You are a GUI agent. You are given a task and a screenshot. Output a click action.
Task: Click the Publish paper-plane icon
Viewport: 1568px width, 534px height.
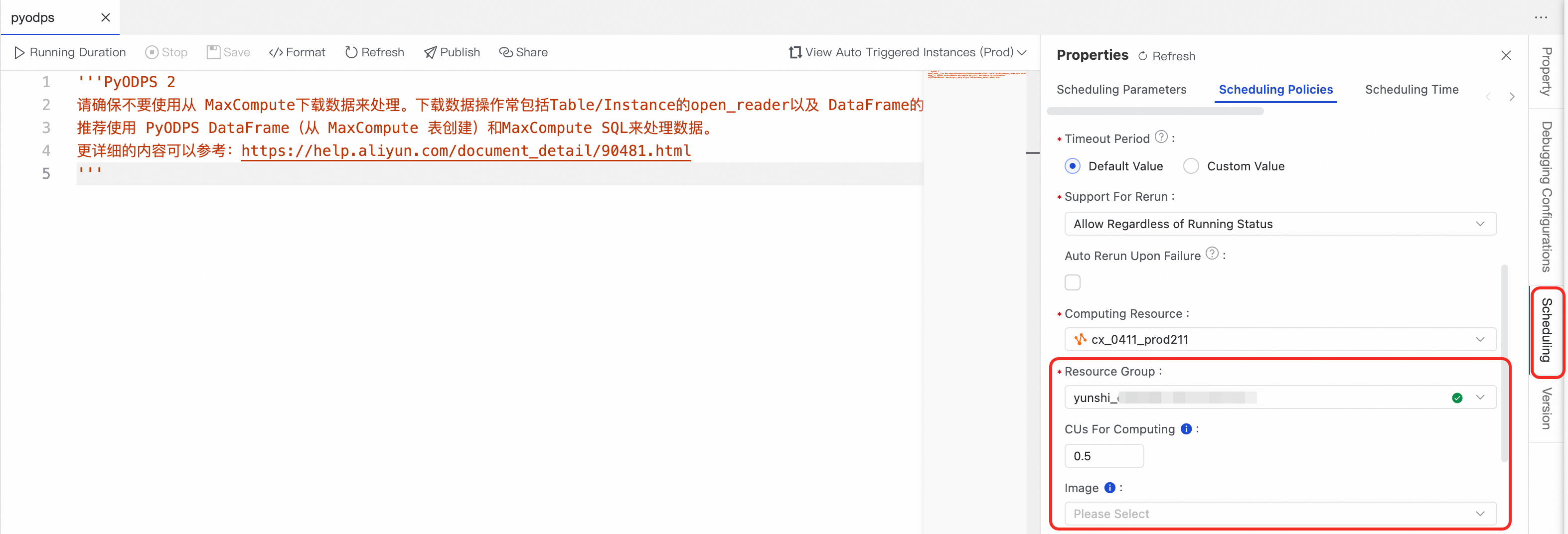(430, 53)
